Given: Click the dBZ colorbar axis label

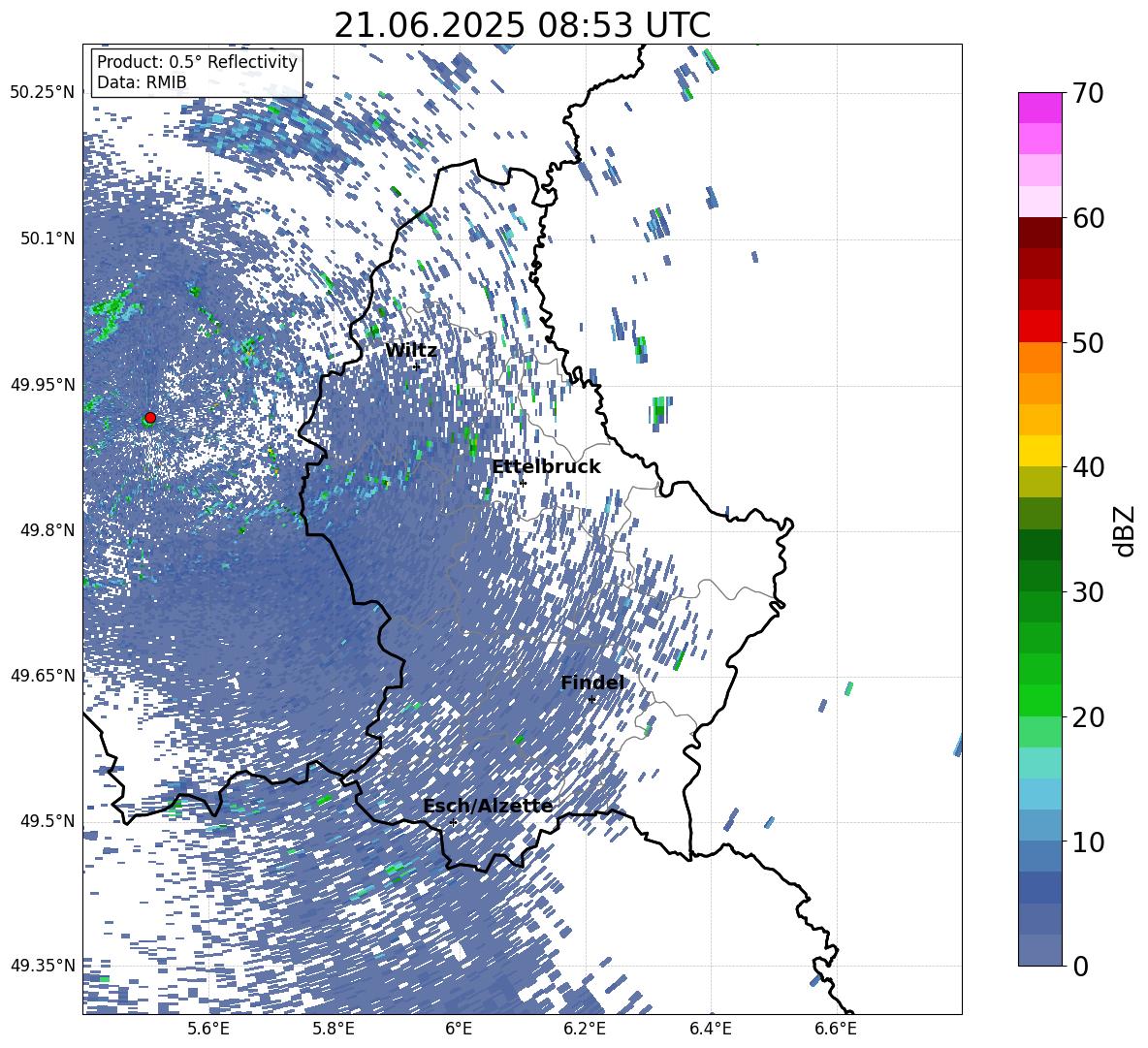Looking at the screenshot, I should [1123, 530].
